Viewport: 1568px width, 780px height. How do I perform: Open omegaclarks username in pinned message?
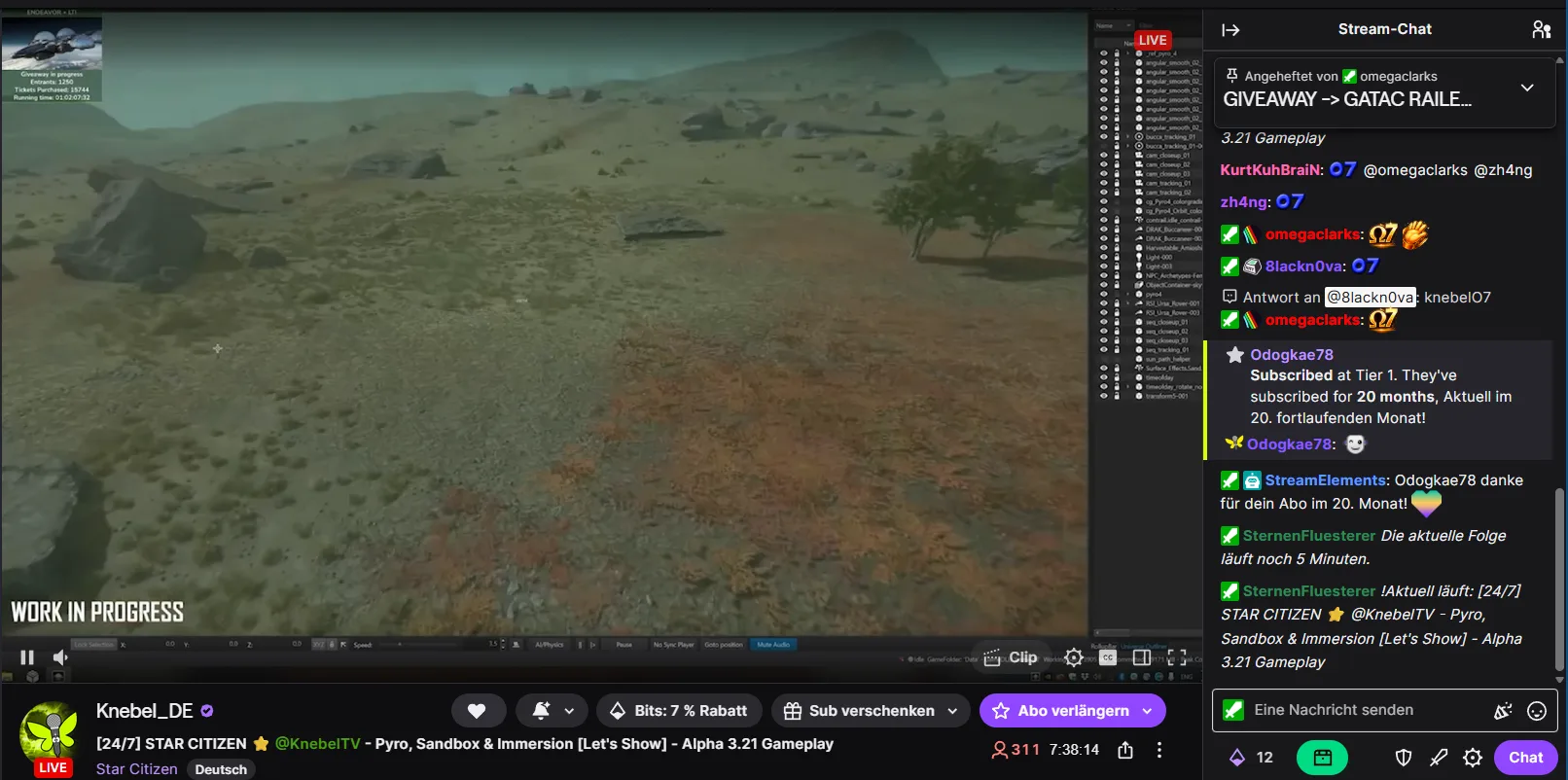1398,76
